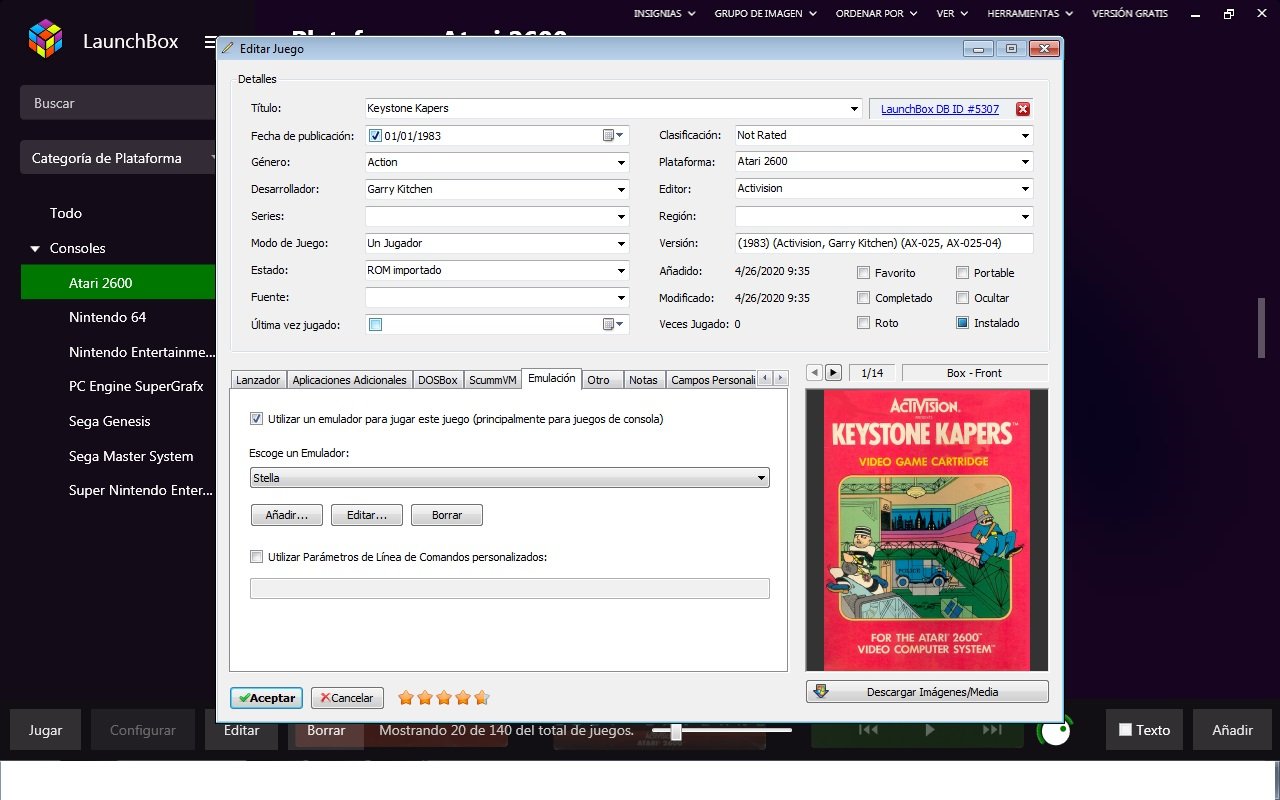Open the LaunchBox DB ID #5307 link
Screen dimensions: 1280x800
[x=940, y=109]
